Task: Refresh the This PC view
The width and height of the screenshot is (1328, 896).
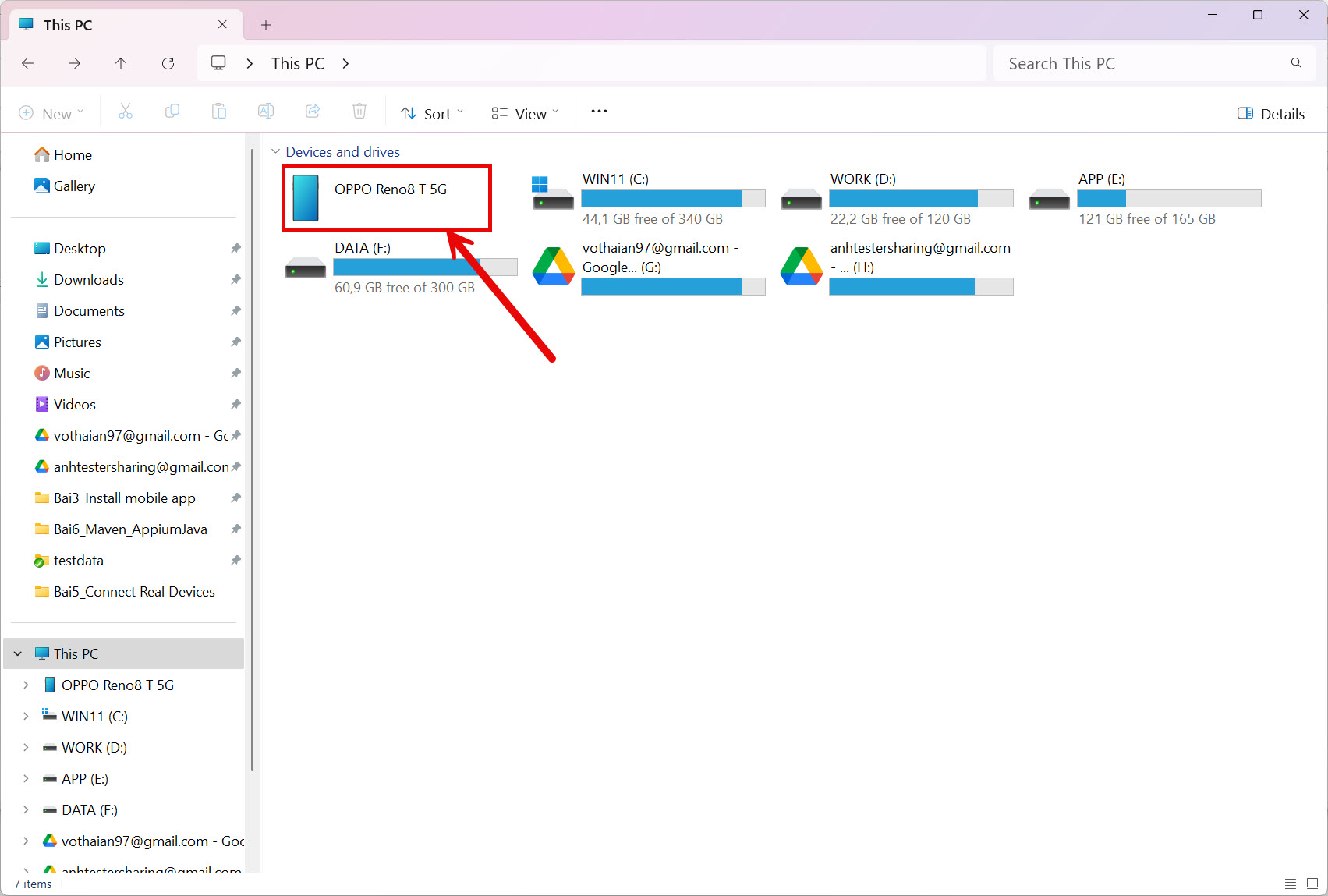Action: point(168,64)
